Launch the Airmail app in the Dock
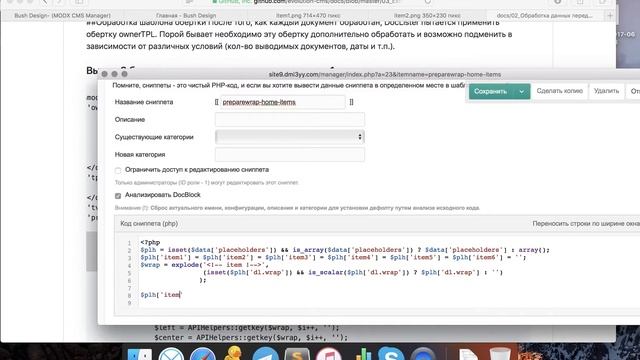Screen dimensions: 640x360 click(171, 354)
